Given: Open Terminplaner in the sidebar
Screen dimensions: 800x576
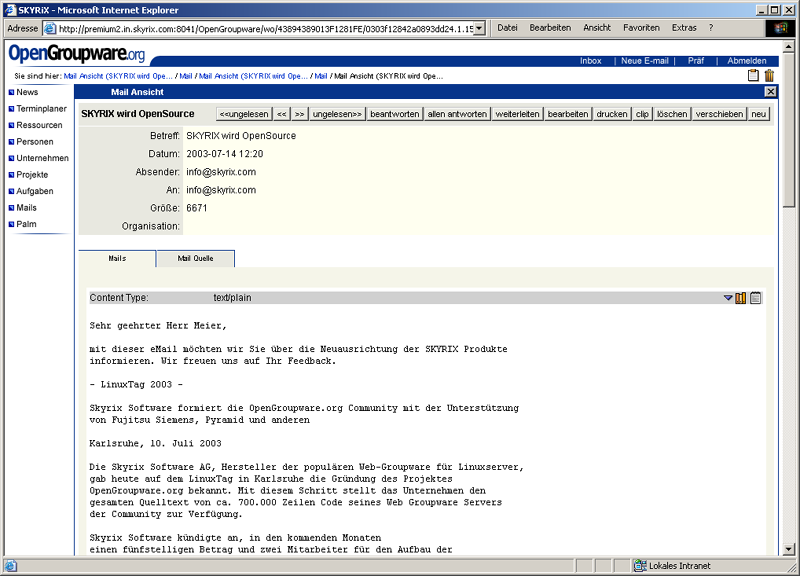Looking at the screenshot, I should pyautogui.click(x=41, y=109).
